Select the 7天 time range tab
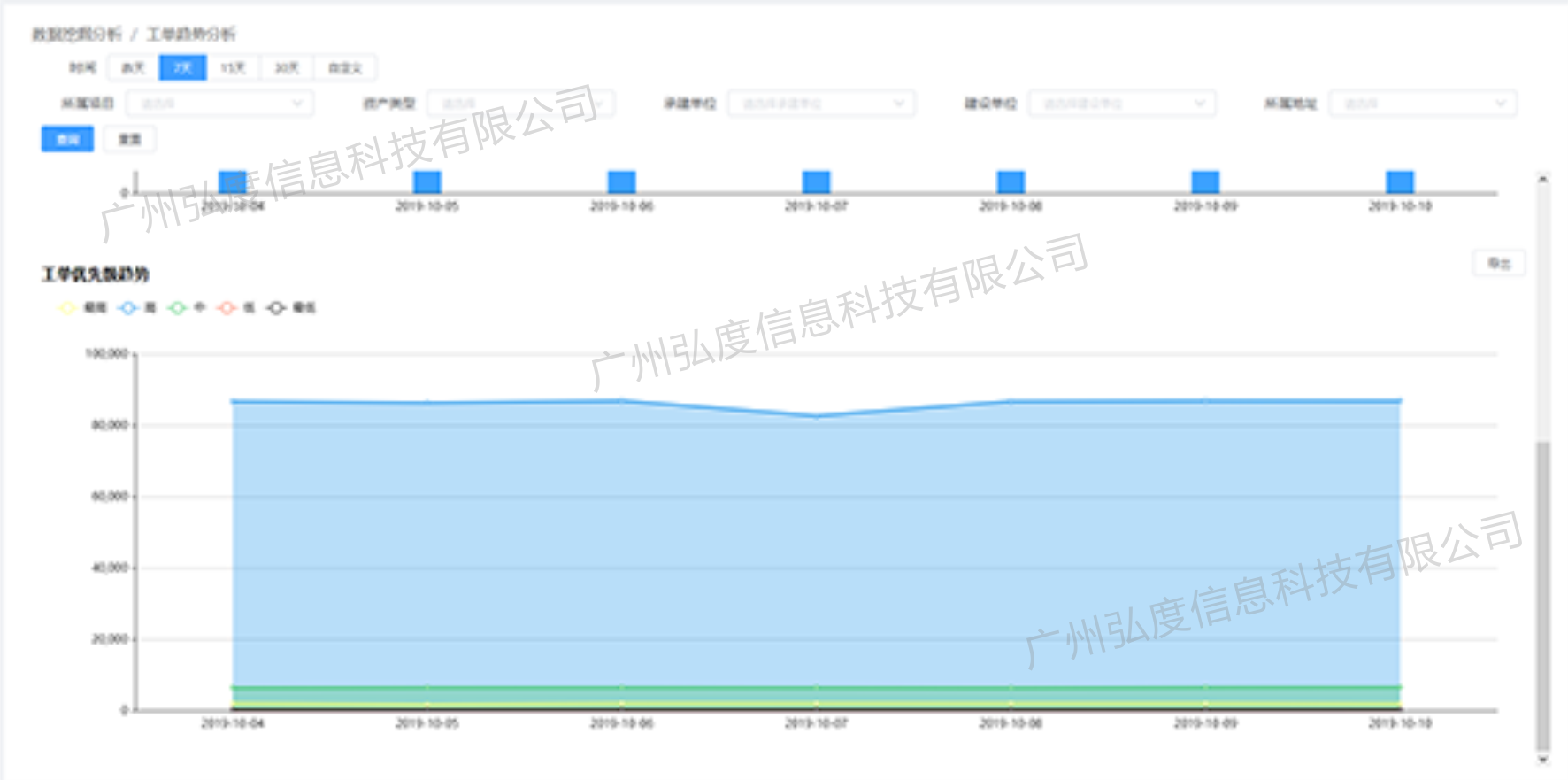 click(183, 68)
